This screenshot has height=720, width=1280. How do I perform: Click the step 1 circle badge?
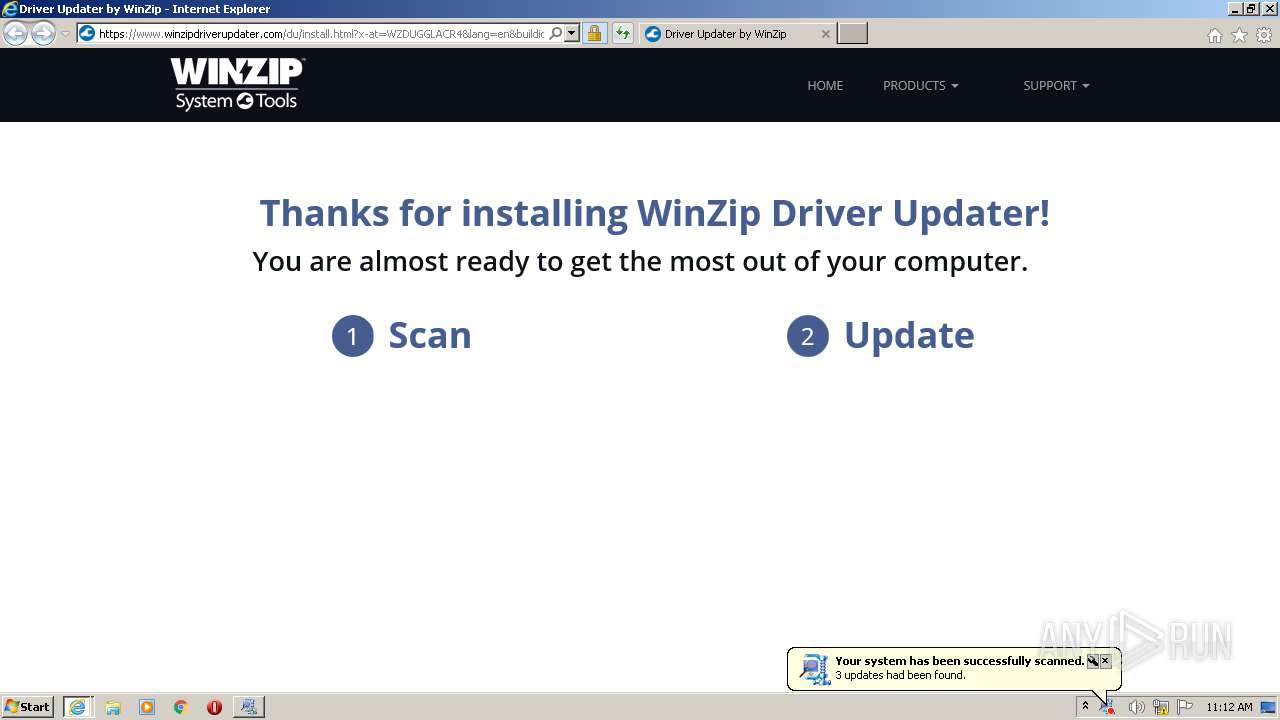click(352, 336)
